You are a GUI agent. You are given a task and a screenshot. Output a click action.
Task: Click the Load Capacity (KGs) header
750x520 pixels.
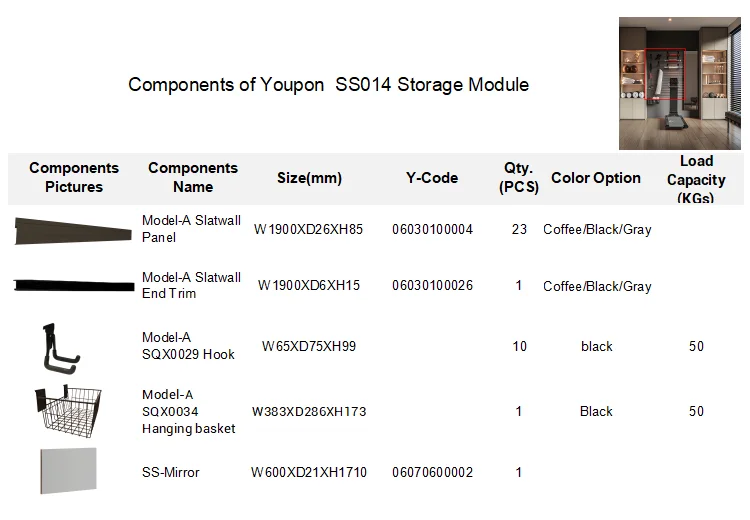pyautogui.click(x=696, y=179)
